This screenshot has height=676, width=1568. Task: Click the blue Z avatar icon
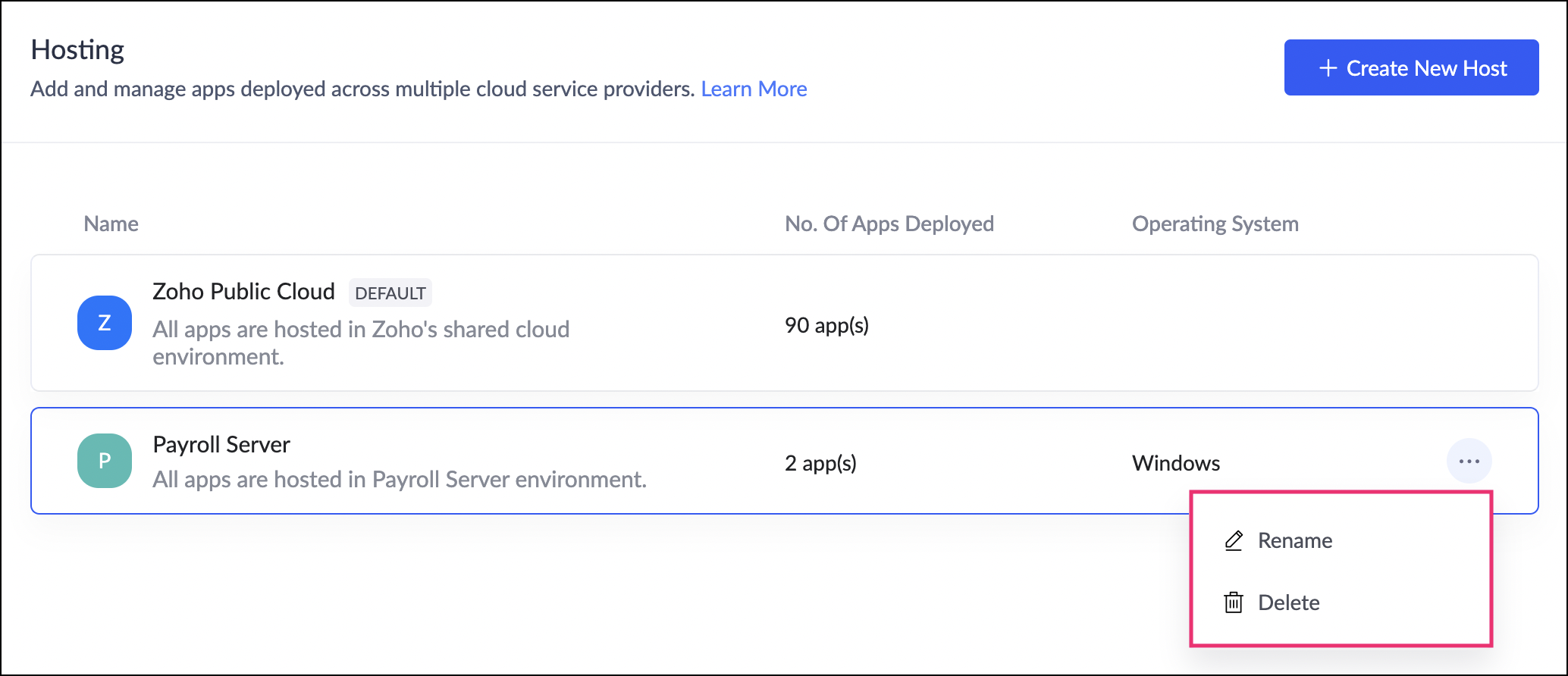coord(105,323)
